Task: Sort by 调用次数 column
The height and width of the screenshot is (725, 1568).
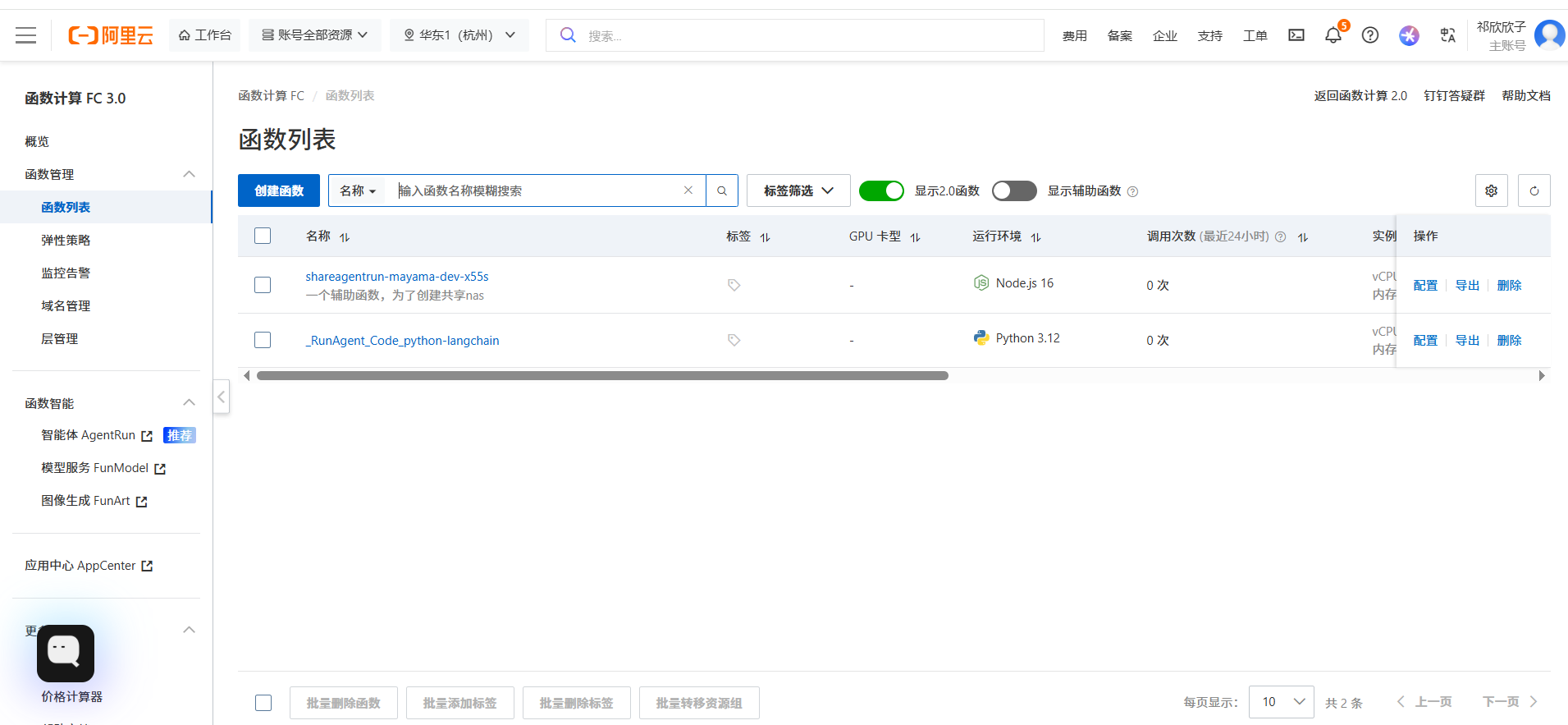Action: click(x=1302, y=237)
